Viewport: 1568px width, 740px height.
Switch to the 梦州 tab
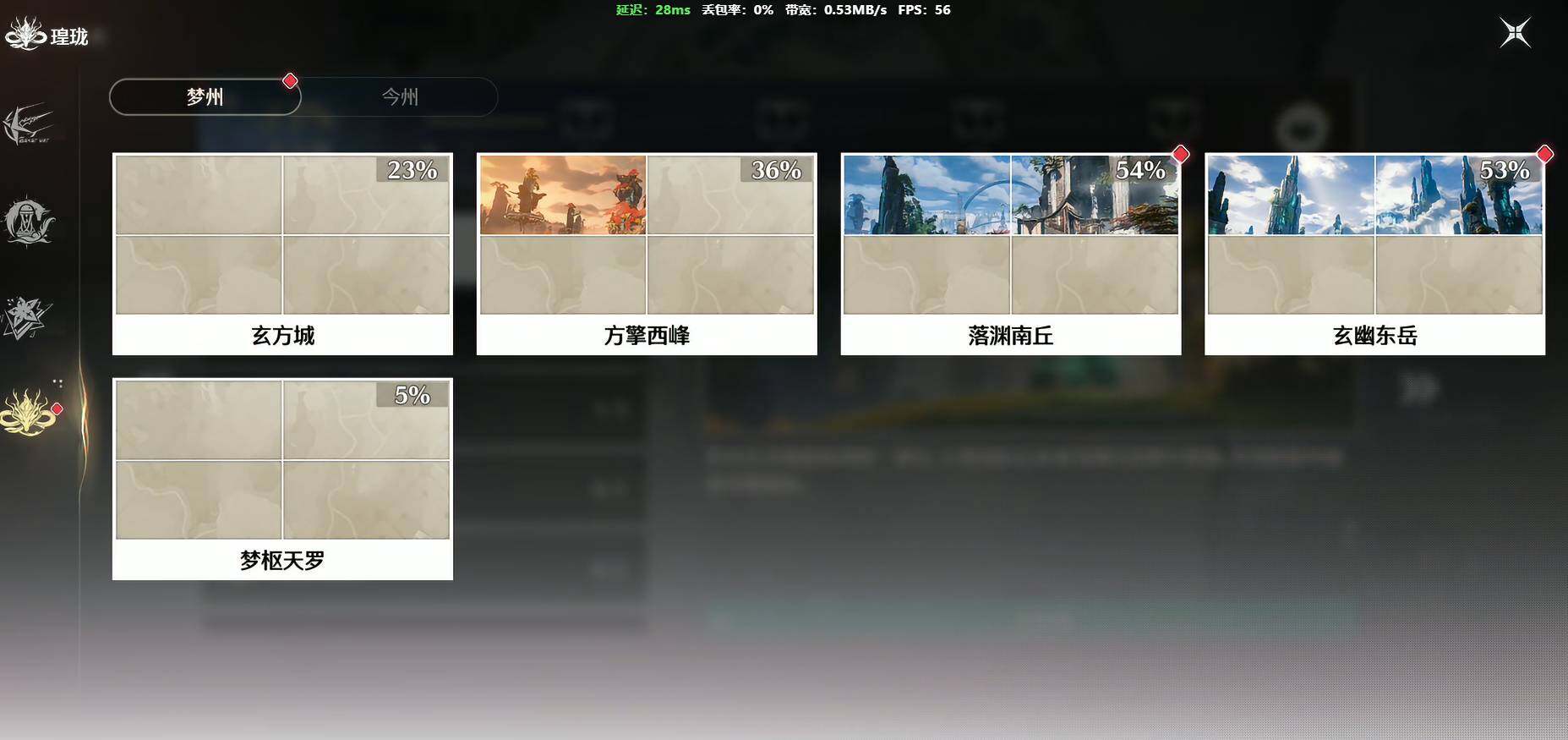[205, 96]
